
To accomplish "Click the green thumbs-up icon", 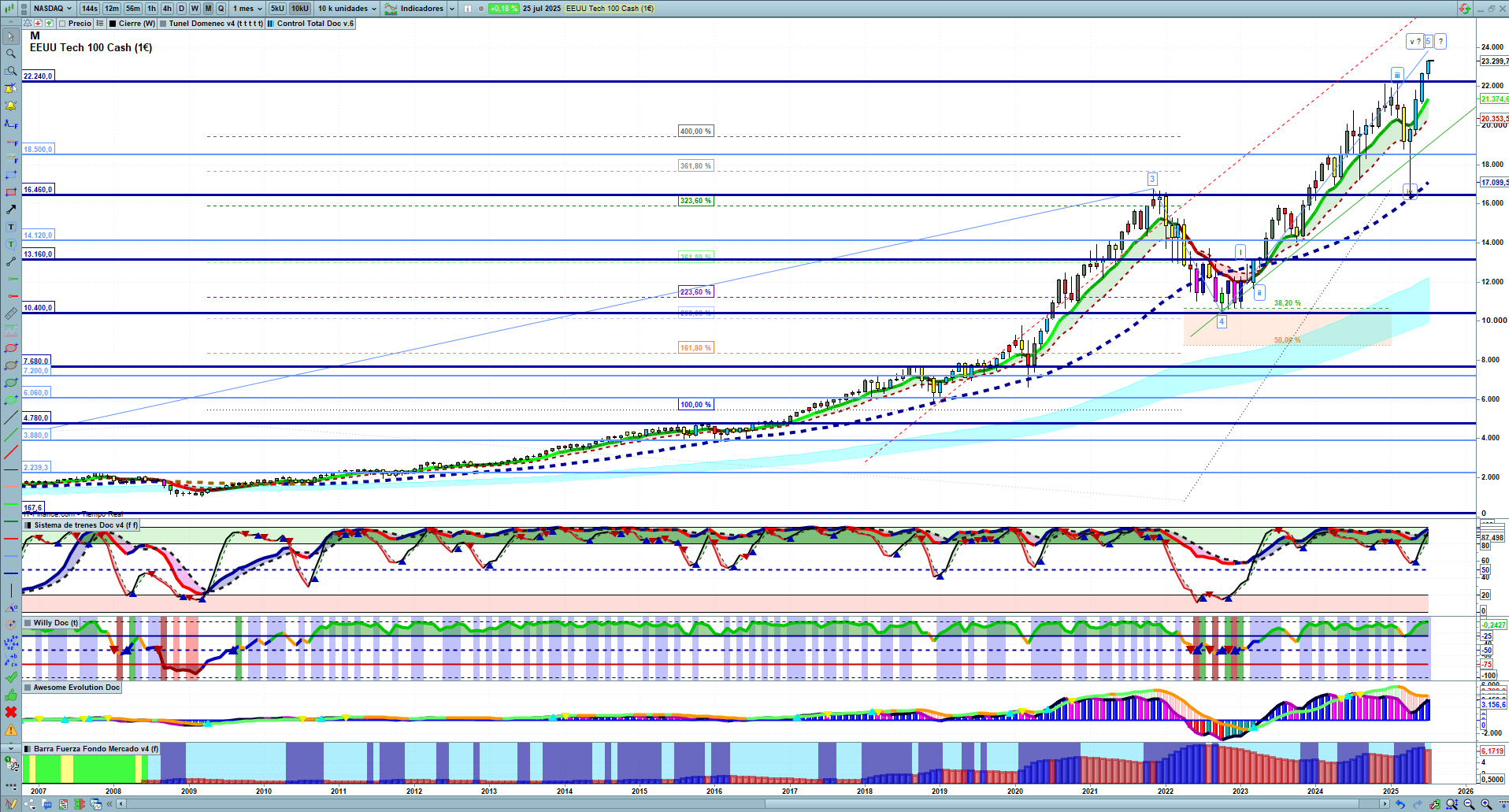I will tap(10, 695).
